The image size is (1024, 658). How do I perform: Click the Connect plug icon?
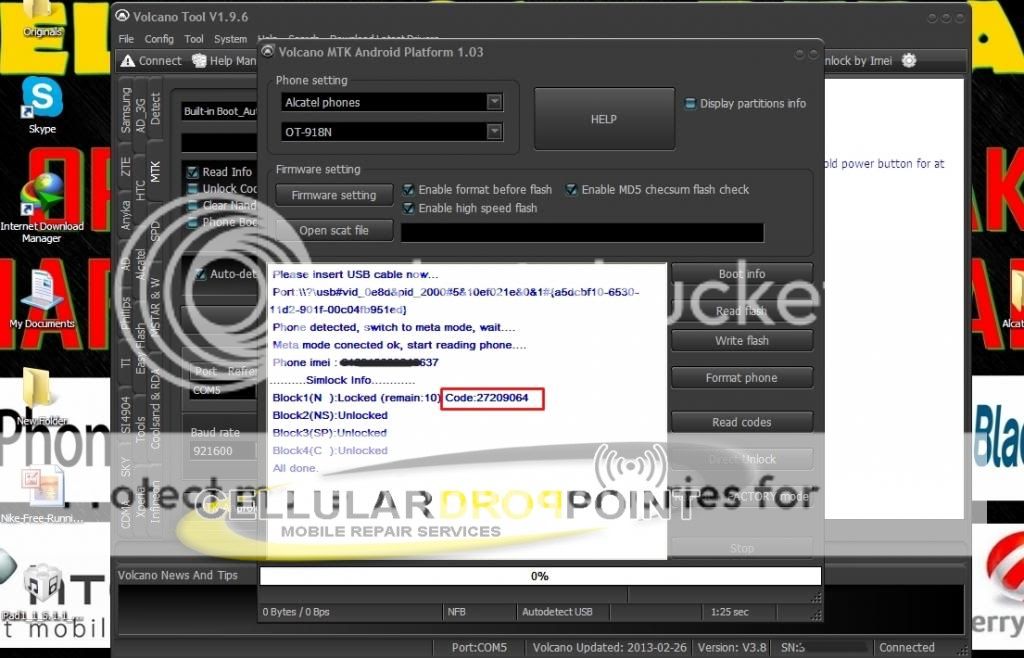pyautogui.click(x=127, y=61)
